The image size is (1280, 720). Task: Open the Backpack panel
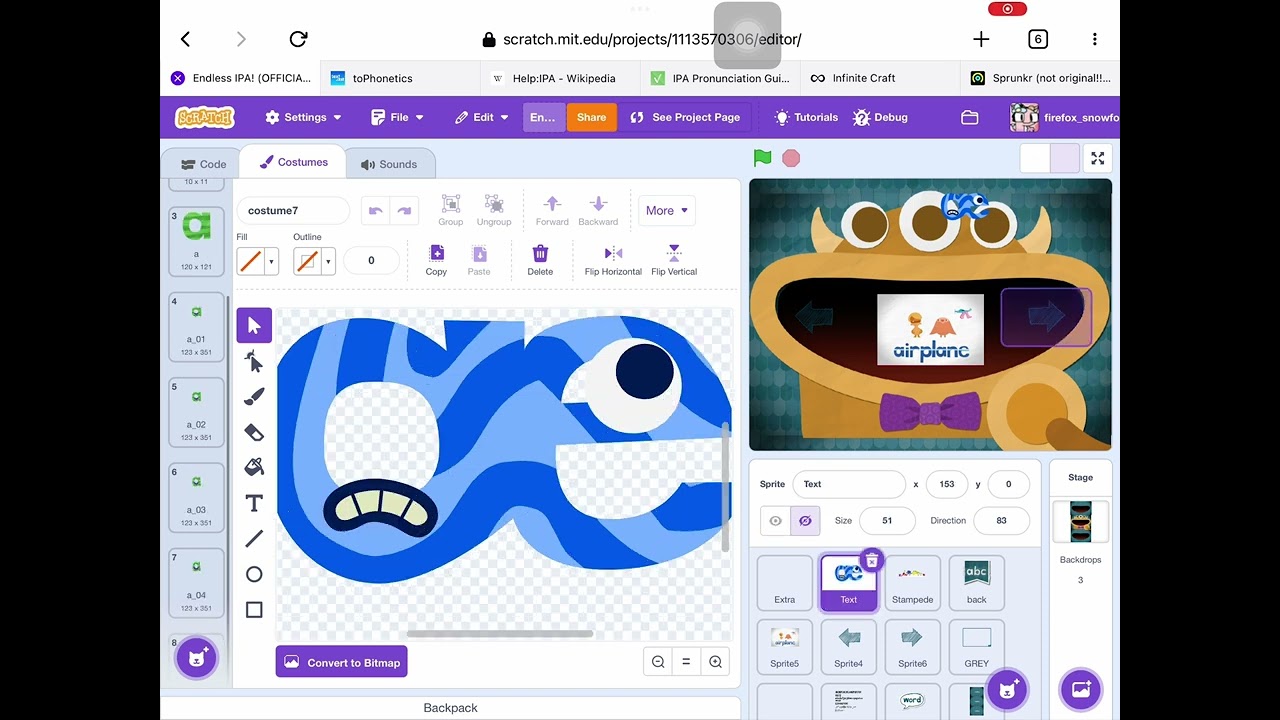coord(450,708)
